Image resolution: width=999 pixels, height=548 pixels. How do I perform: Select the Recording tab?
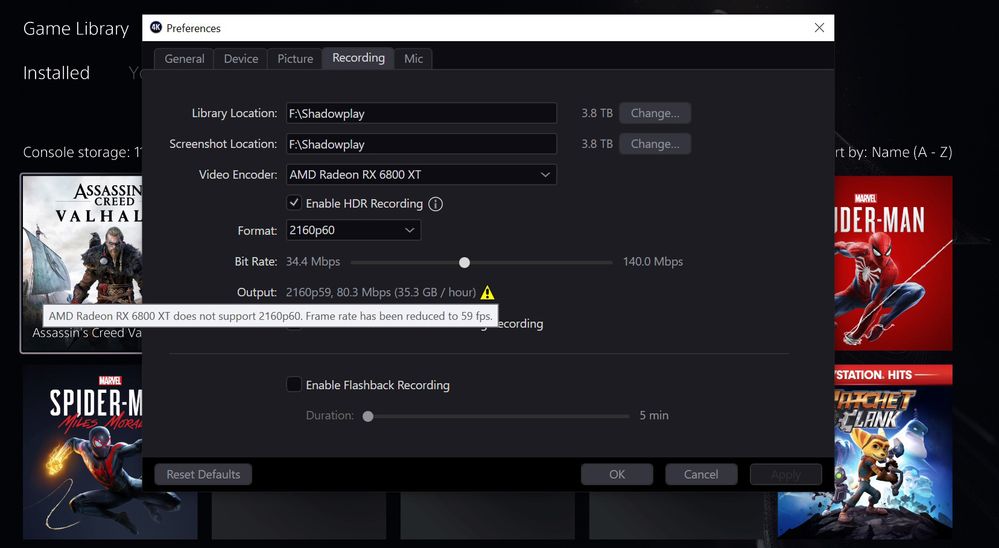tap(358, 58)
